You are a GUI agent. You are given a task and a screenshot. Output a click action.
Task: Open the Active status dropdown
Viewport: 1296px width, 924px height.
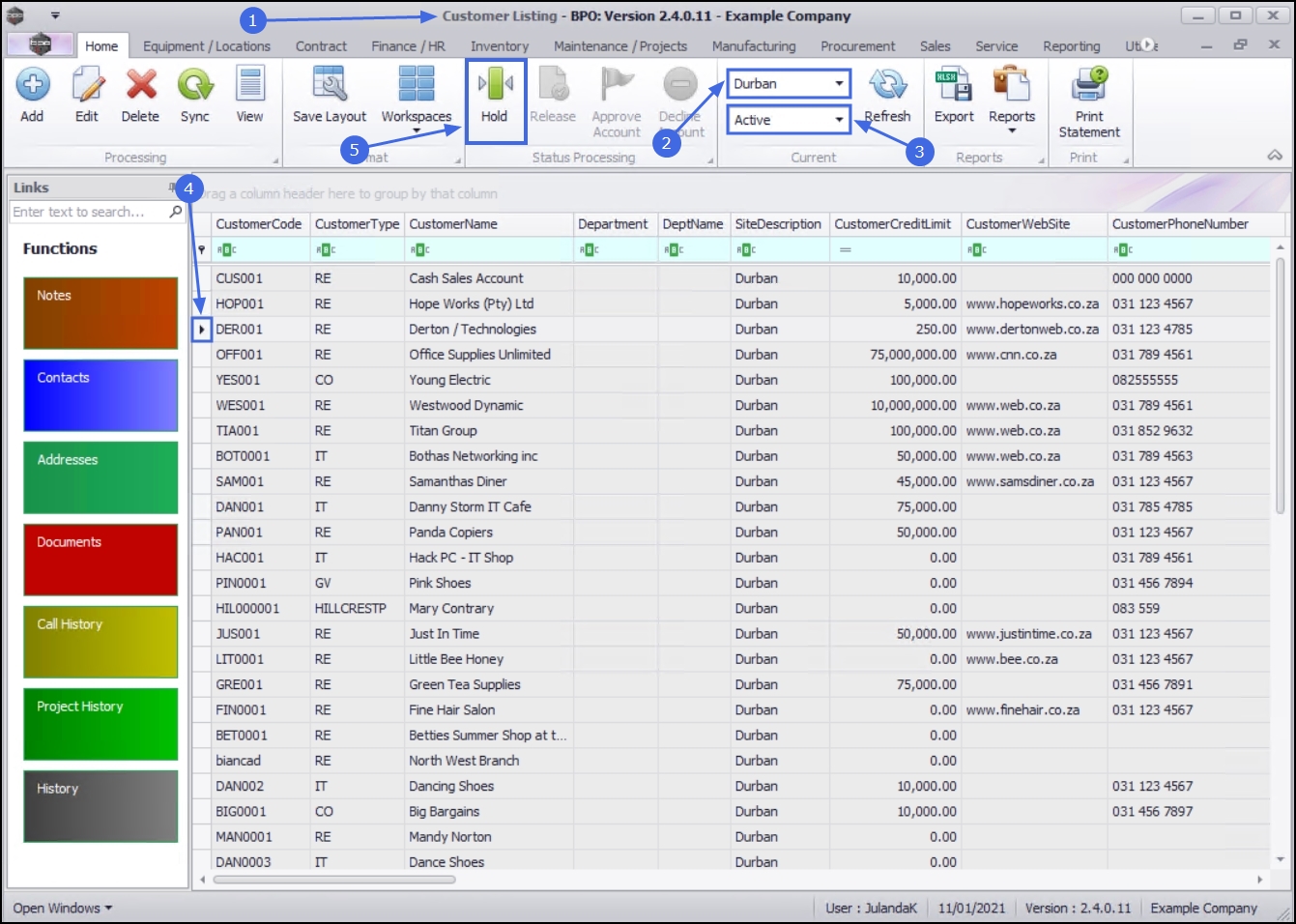789,120
